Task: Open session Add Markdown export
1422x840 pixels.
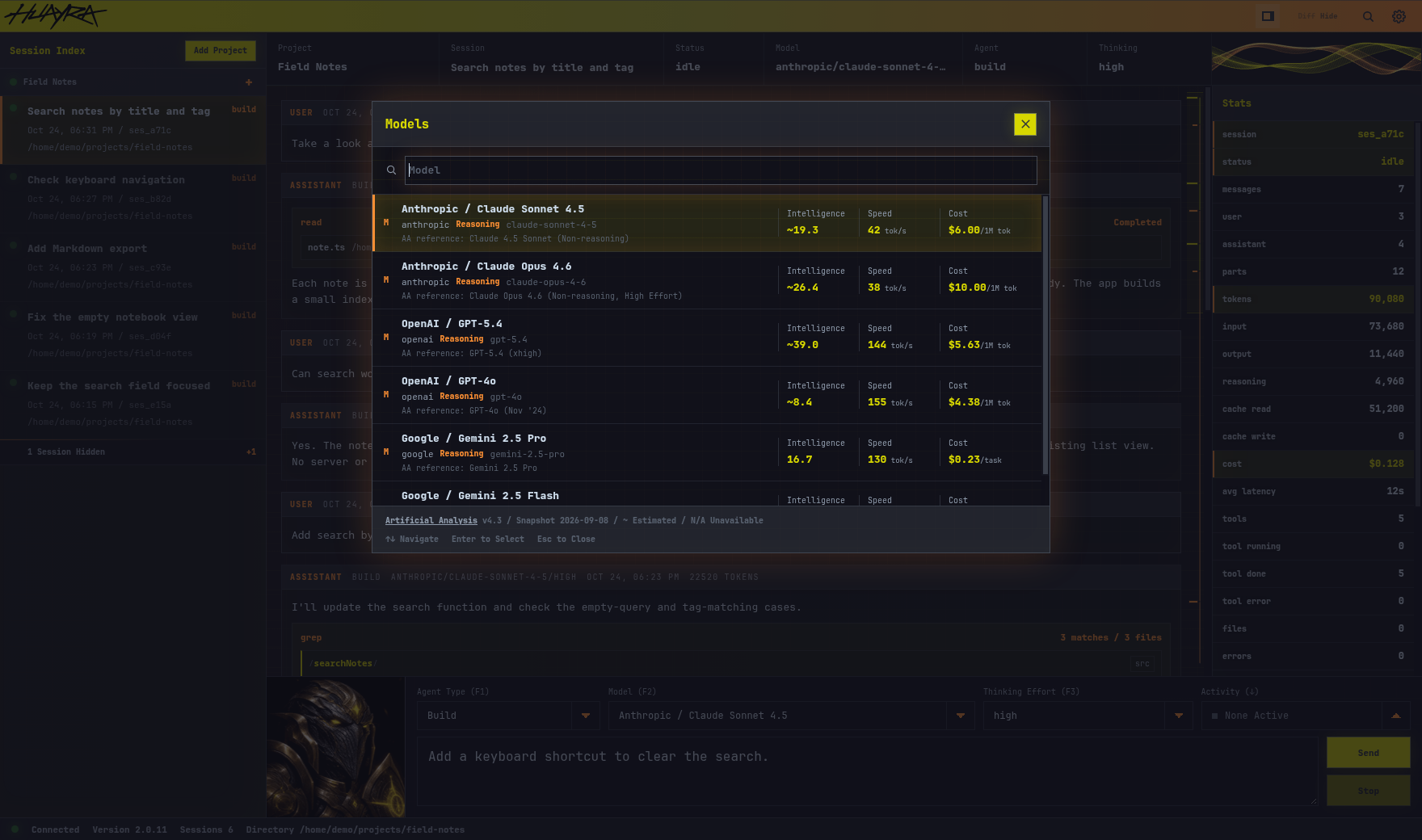Action: (133, 267)
